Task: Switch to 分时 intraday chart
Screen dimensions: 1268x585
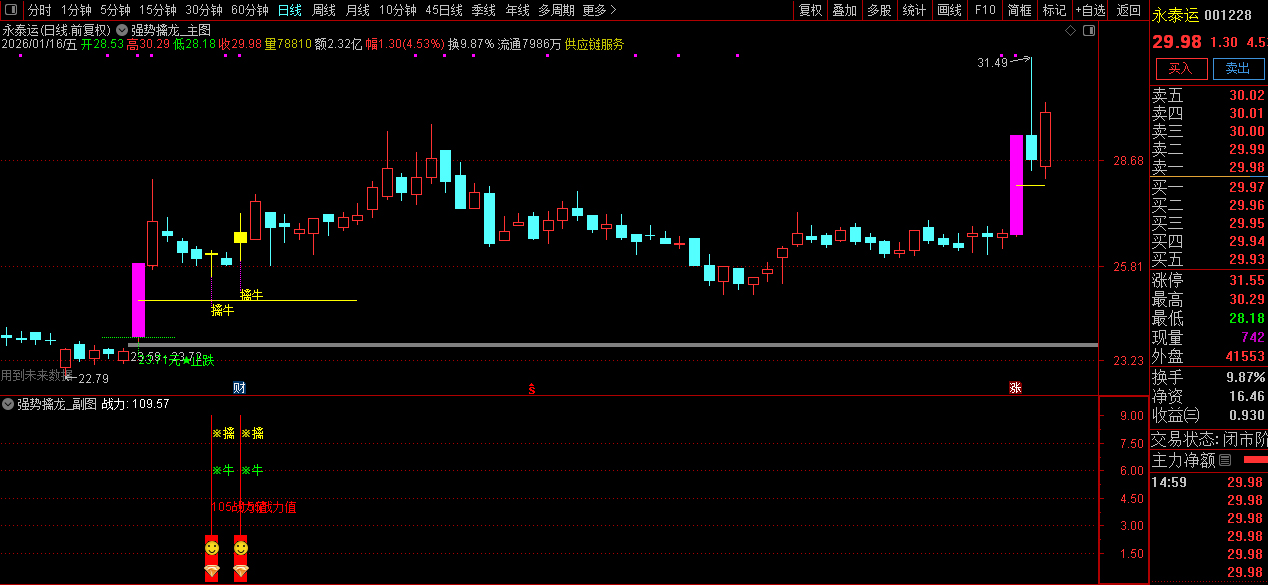Action: [39, 10]
